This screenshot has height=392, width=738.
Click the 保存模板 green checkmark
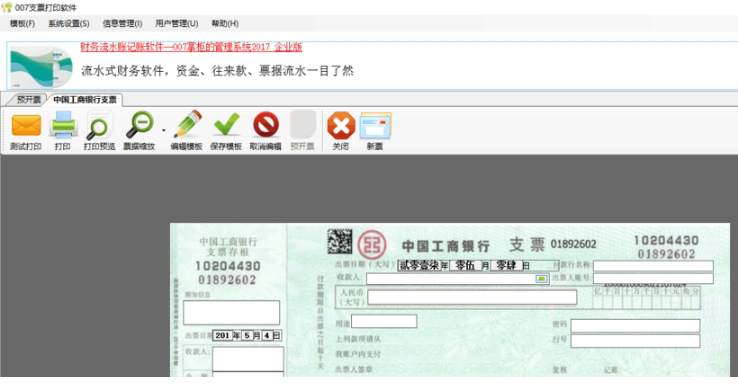point(226,125)
